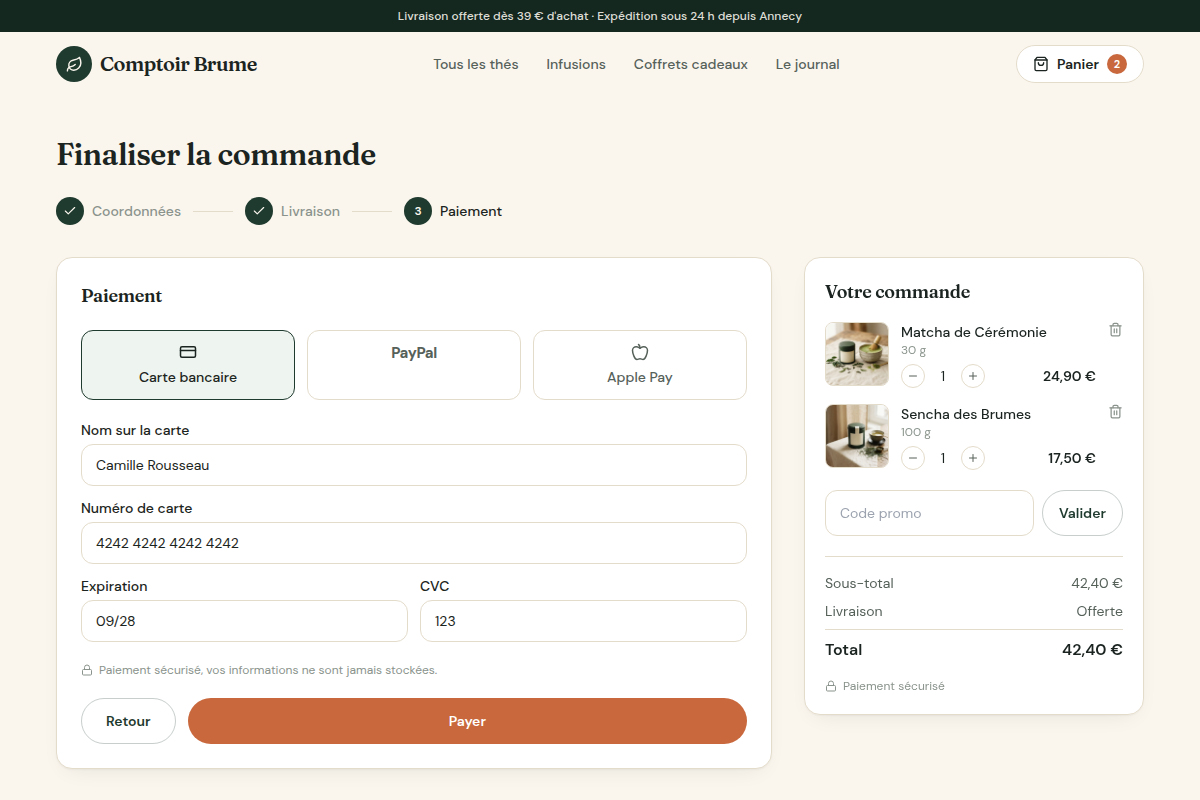Increase Sencha des Brumes quantity with plus
Screen dimensions: 1200x800
973,458
